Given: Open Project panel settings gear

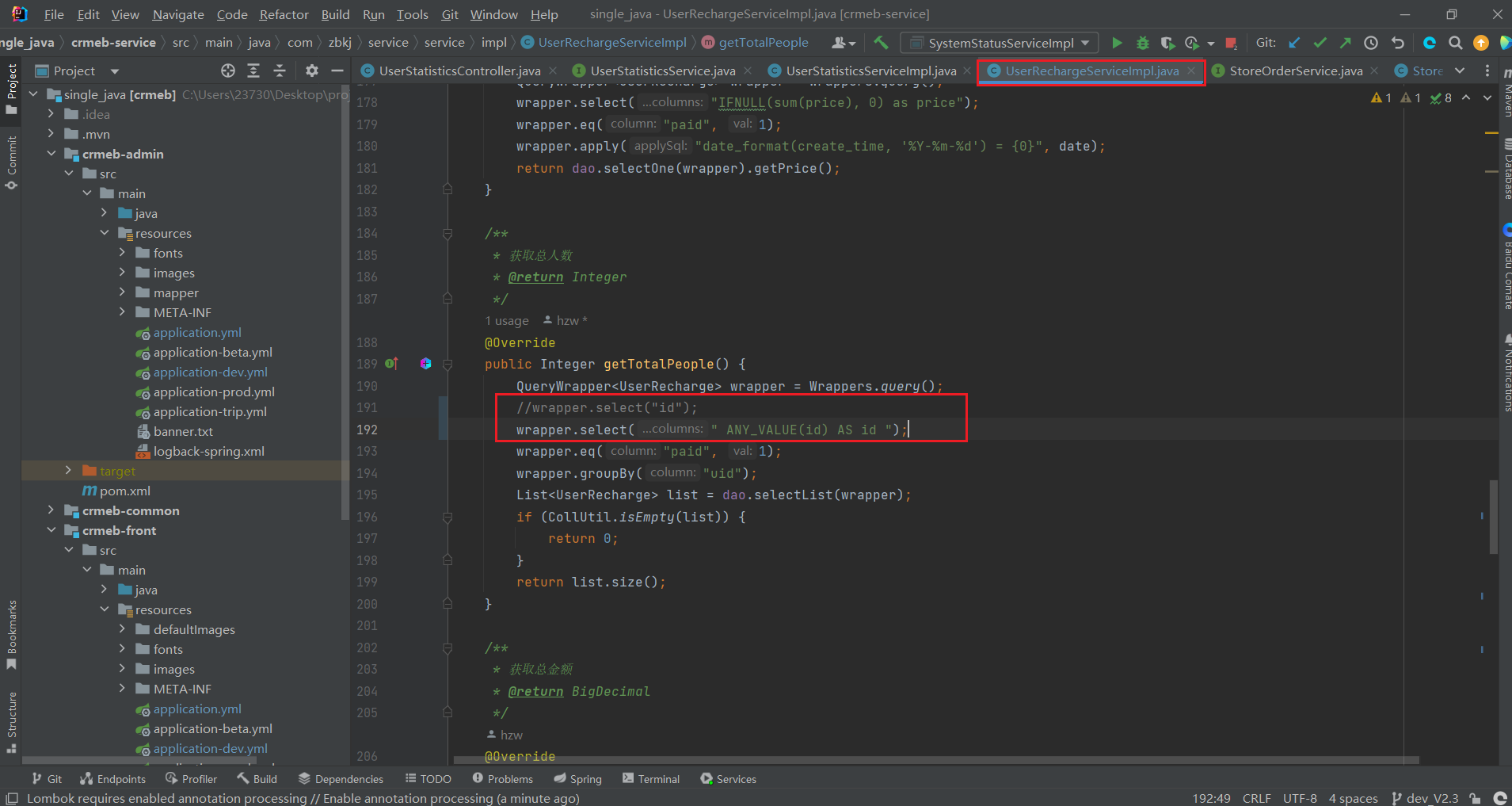Looking at the screenshot, I should tap(312, 71).
